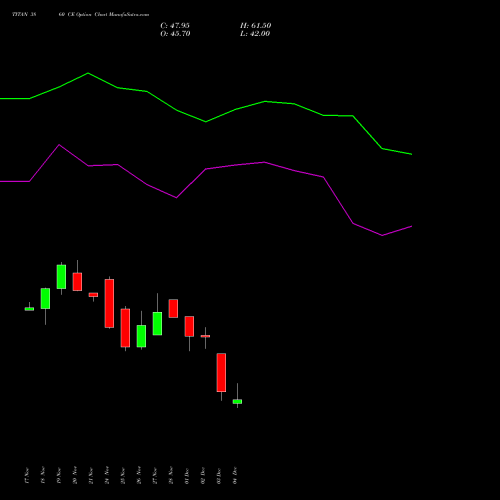This screenshot has height=500, width=500.
Task: Click the 02 Dec date label
Action: 203,476
